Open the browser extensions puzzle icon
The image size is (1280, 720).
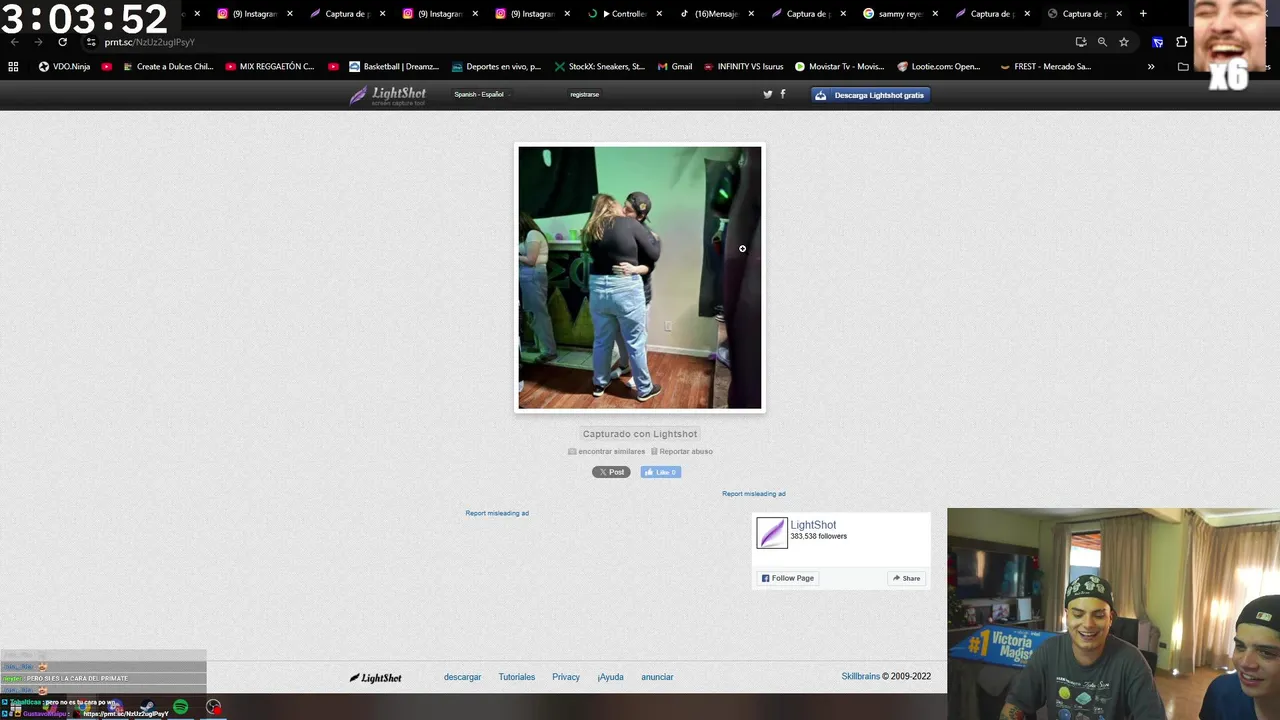pos(1182,42)
